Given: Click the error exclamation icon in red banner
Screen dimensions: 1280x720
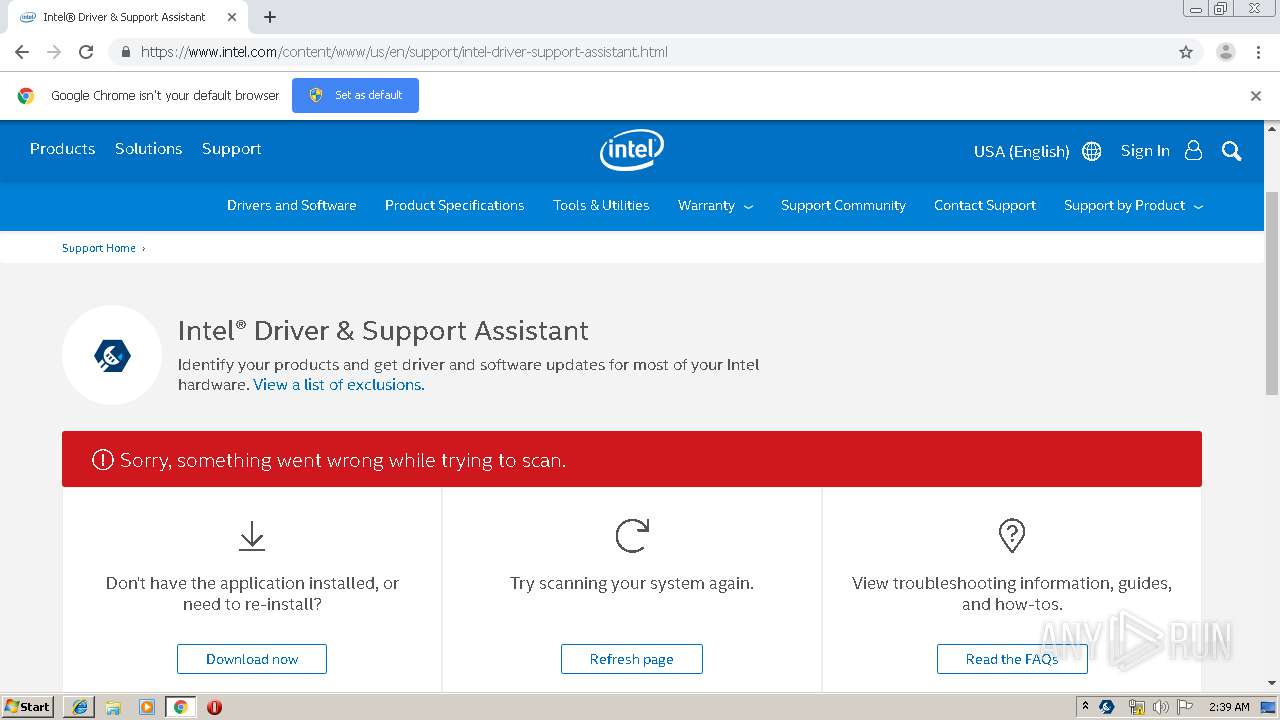Looking at the screenshot, I should [102, 460].
